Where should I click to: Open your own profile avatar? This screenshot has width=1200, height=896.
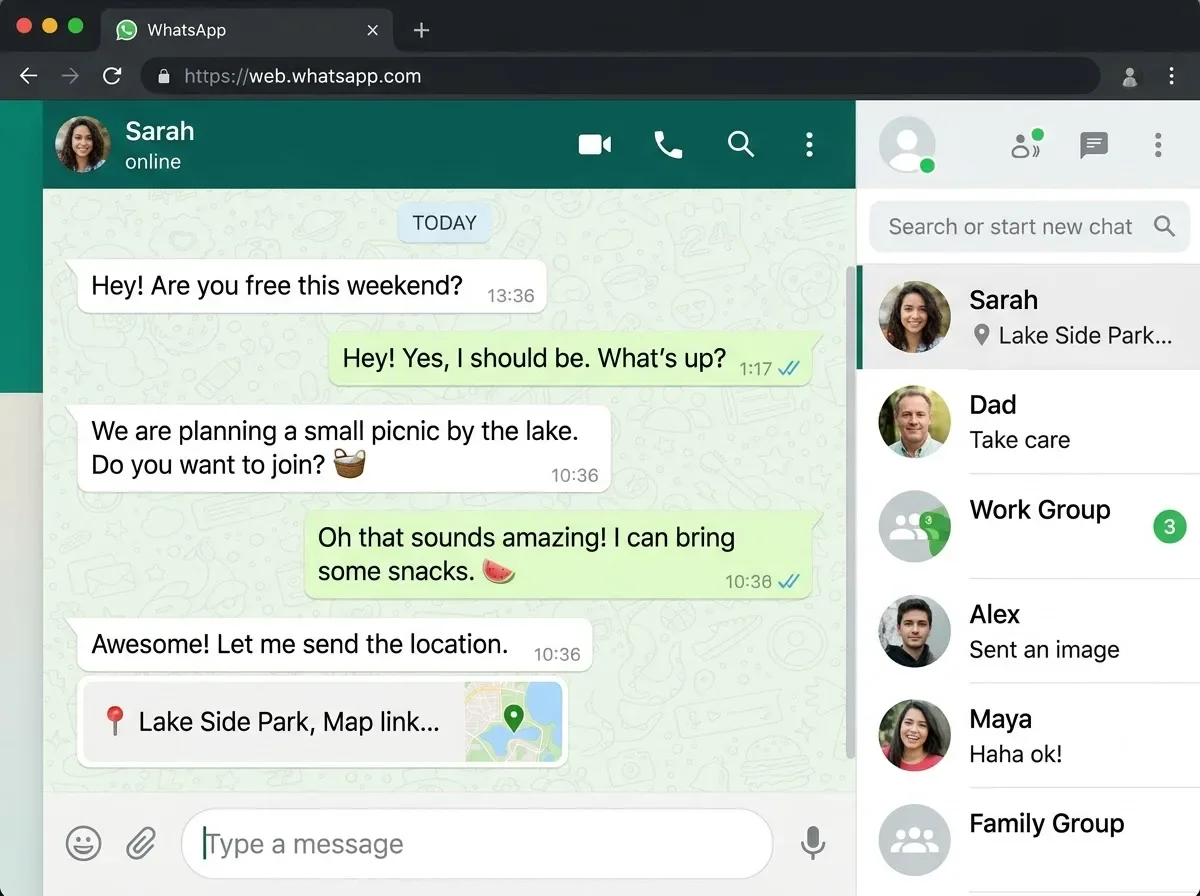point(907,145)
